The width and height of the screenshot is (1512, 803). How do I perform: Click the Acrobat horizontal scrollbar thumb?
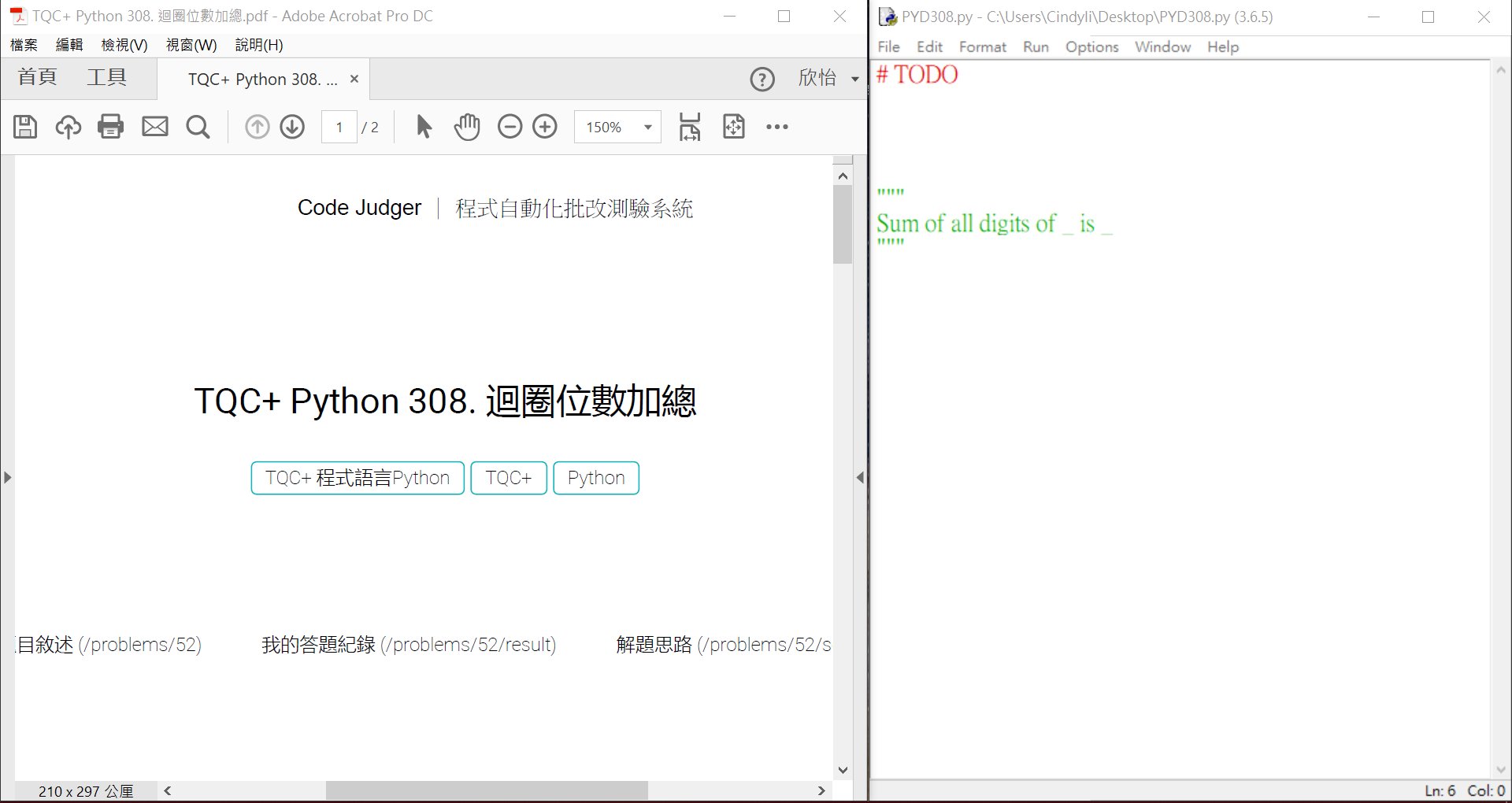tap(487, 790)
